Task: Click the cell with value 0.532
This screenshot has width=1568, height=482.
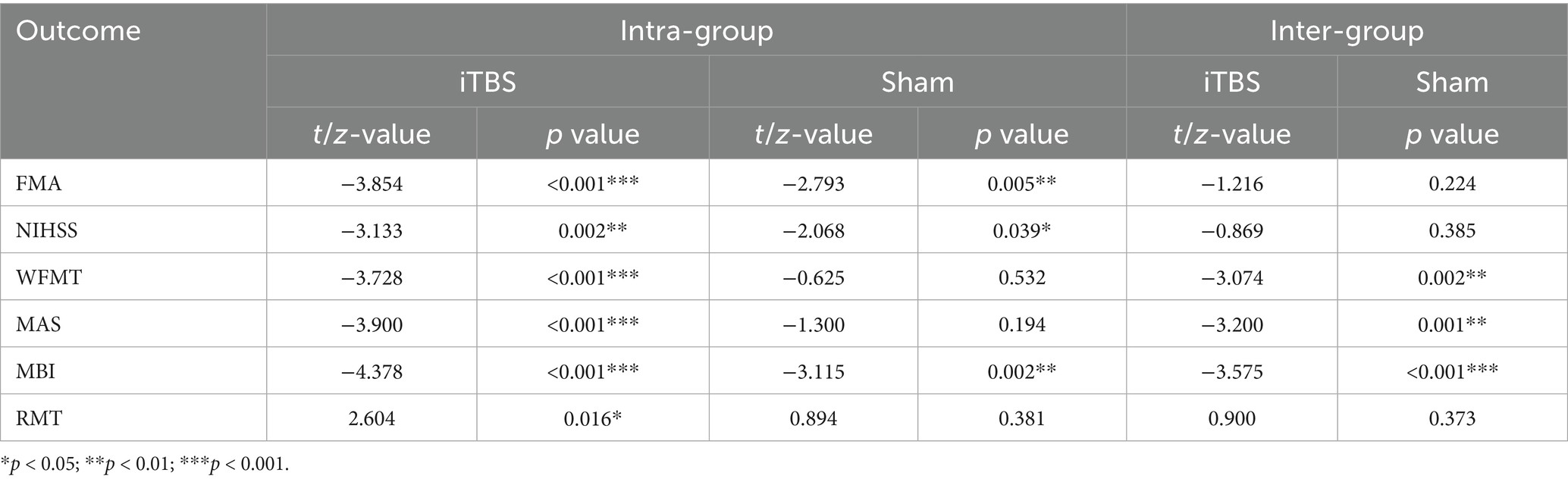Action: tap(1022, 277)
